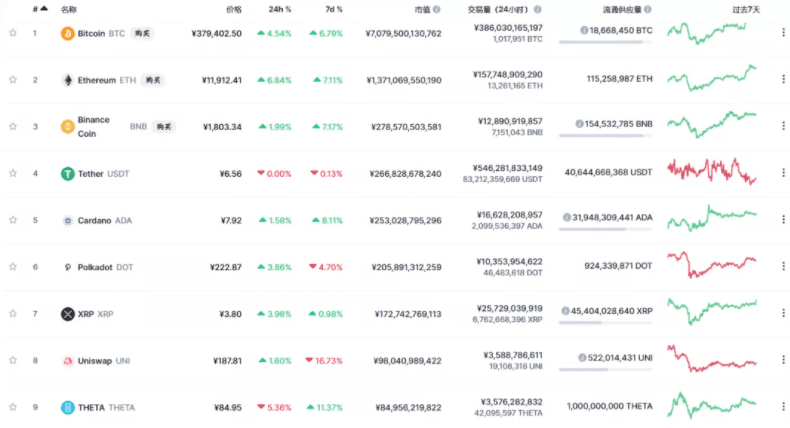Click the Uniswap unicorn logo icon
This screenshot has height=428, width=790.
(x=68, y=361)
